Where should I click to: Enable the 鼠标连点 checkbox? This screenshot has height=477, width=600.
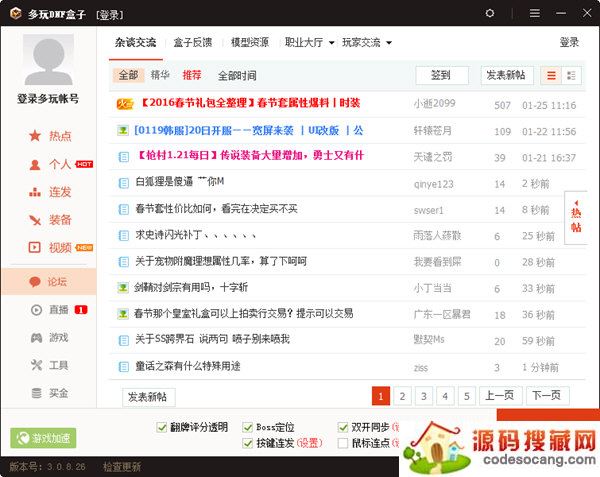[x=343, y=443]
